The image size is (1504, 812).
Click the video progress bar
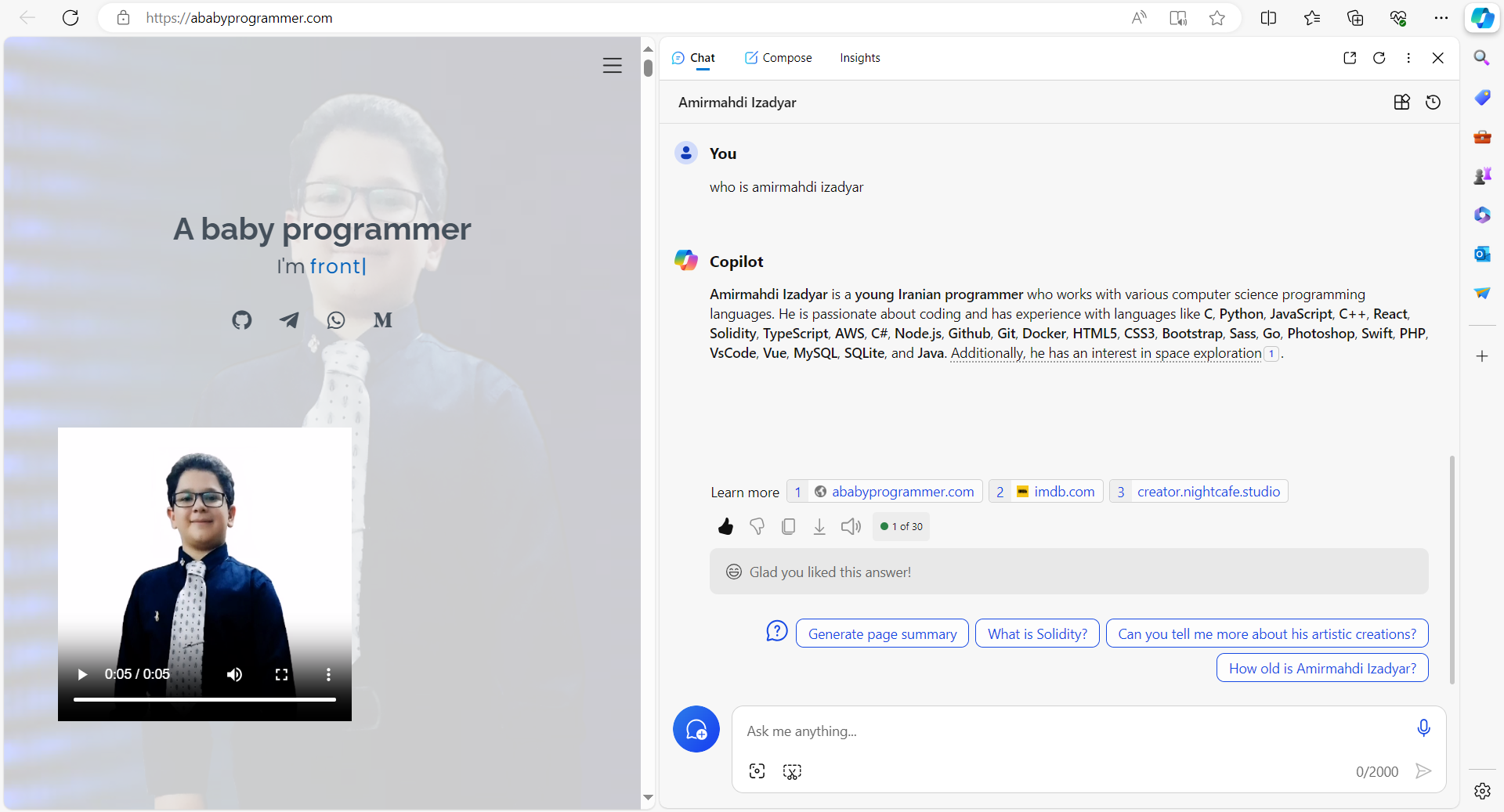click(204, 699)
